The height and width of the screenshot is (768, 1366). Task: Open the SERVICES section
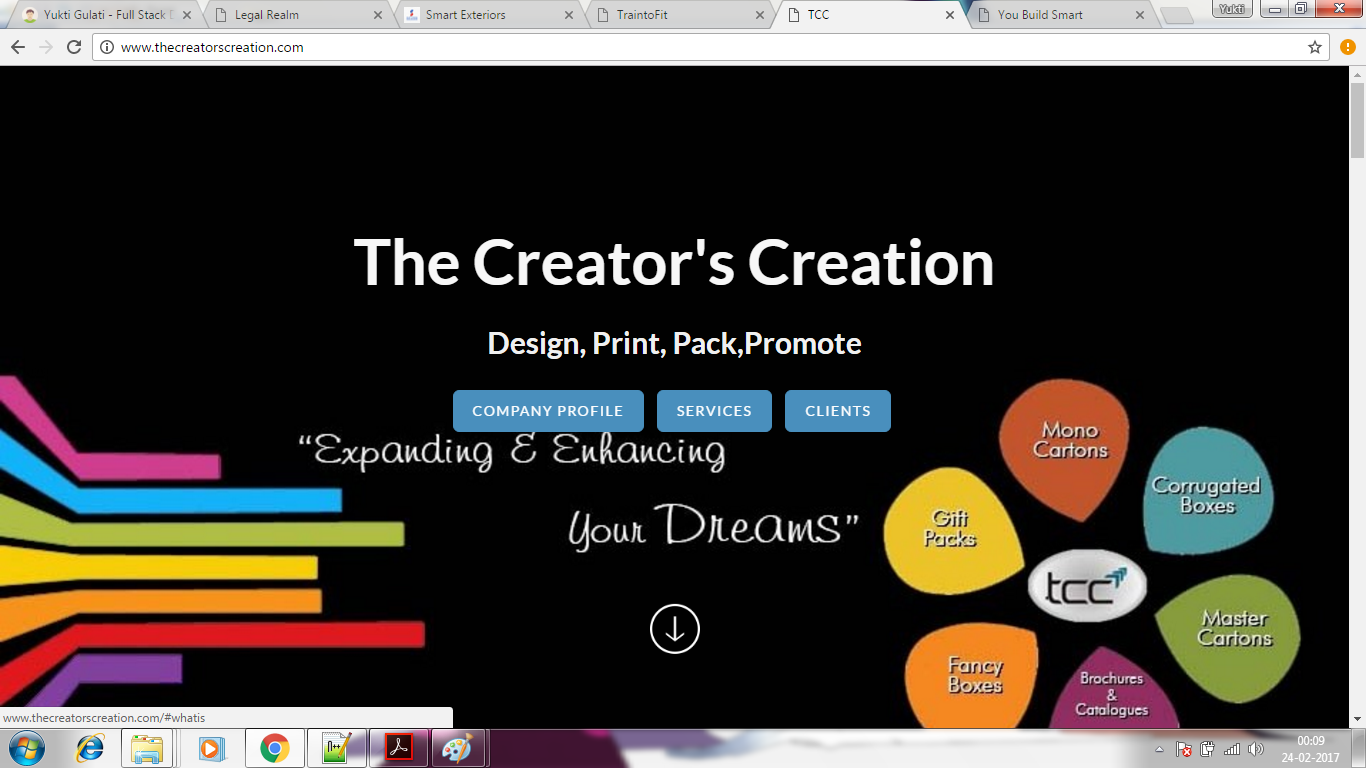pos(714,411)
